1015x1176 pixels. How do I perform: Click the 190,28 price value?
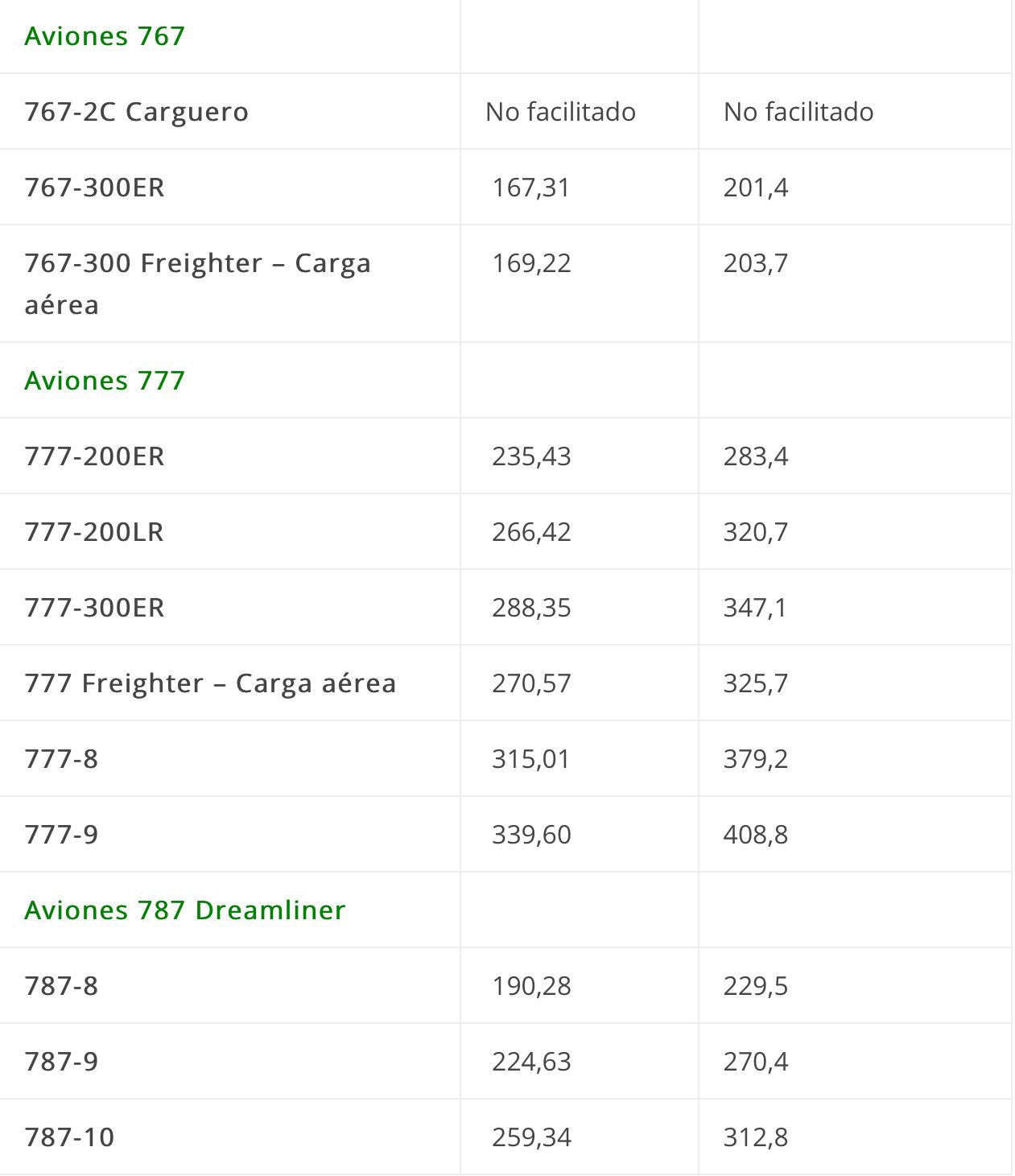pyautogui.click(x=531, y=986)
